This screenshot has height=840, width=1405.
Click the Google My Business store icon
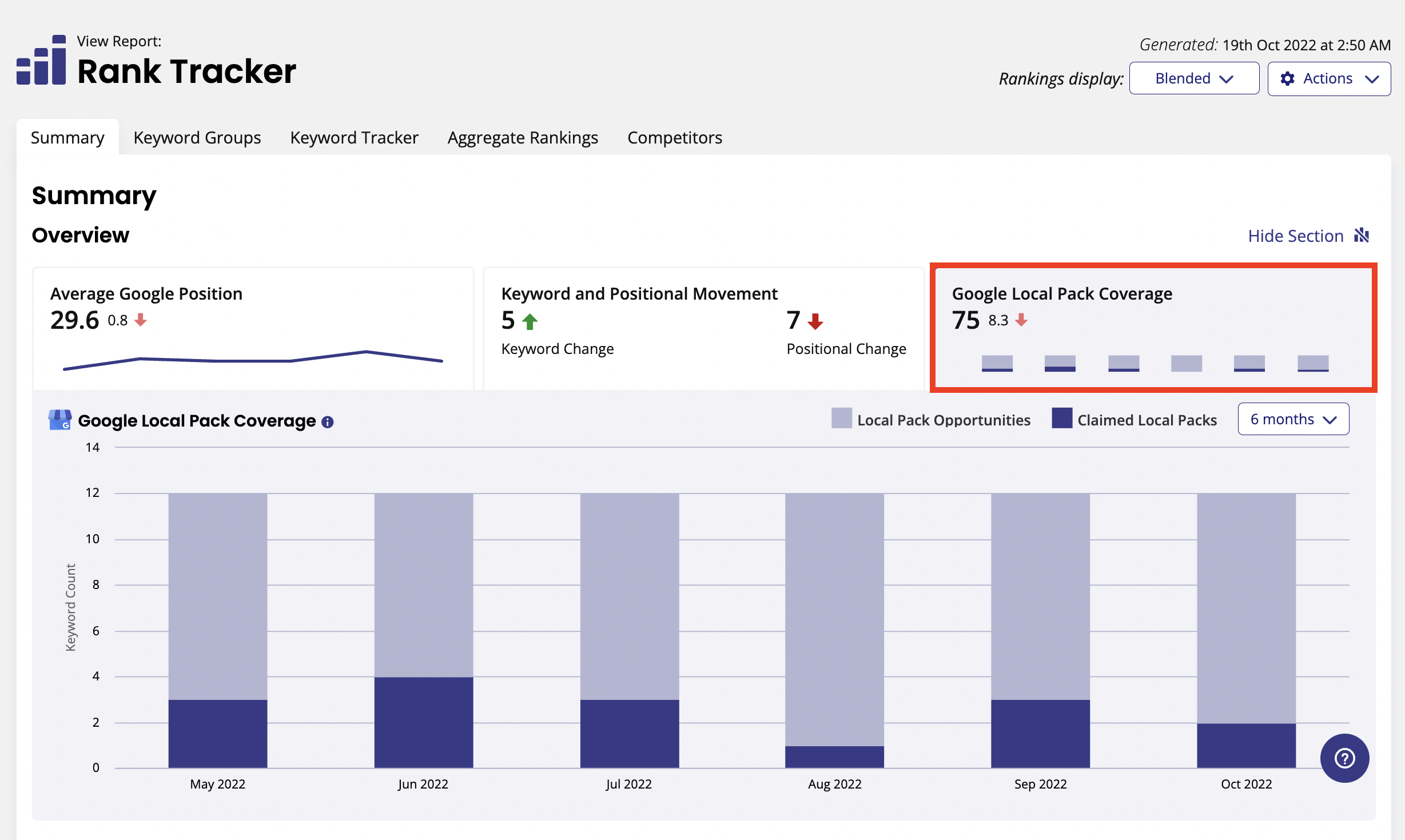(59, 420)
